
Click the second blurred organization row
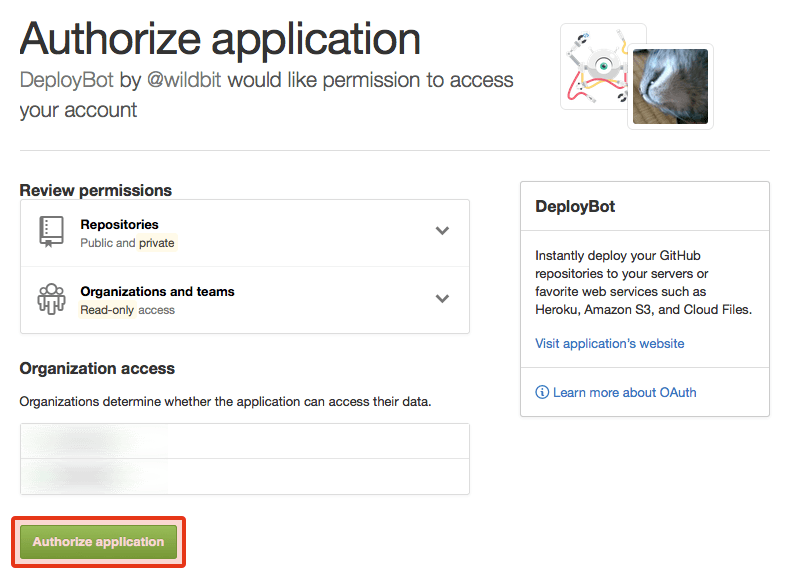pos(244,476)
